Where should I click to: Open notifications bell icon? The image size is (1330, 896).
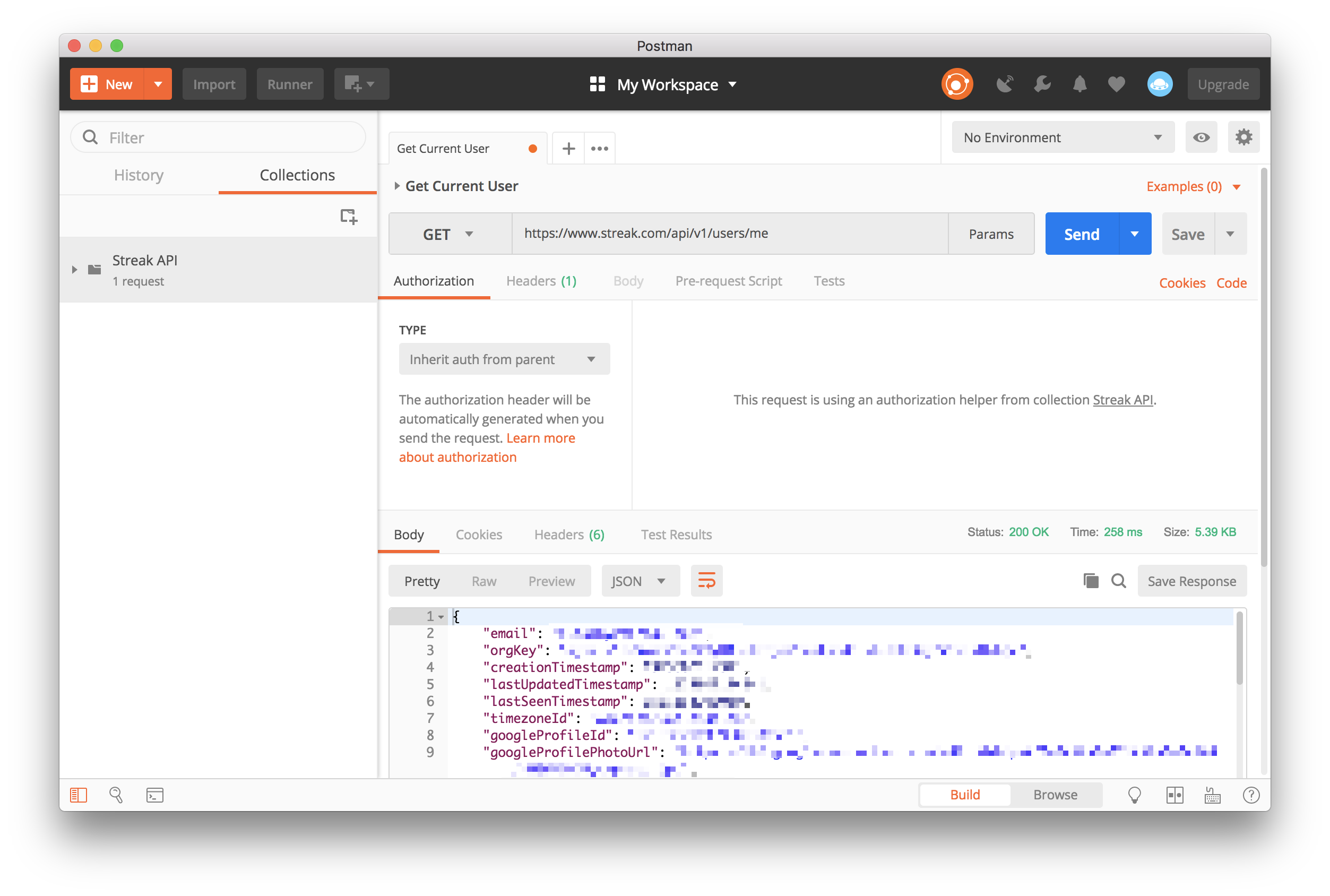1079,84
